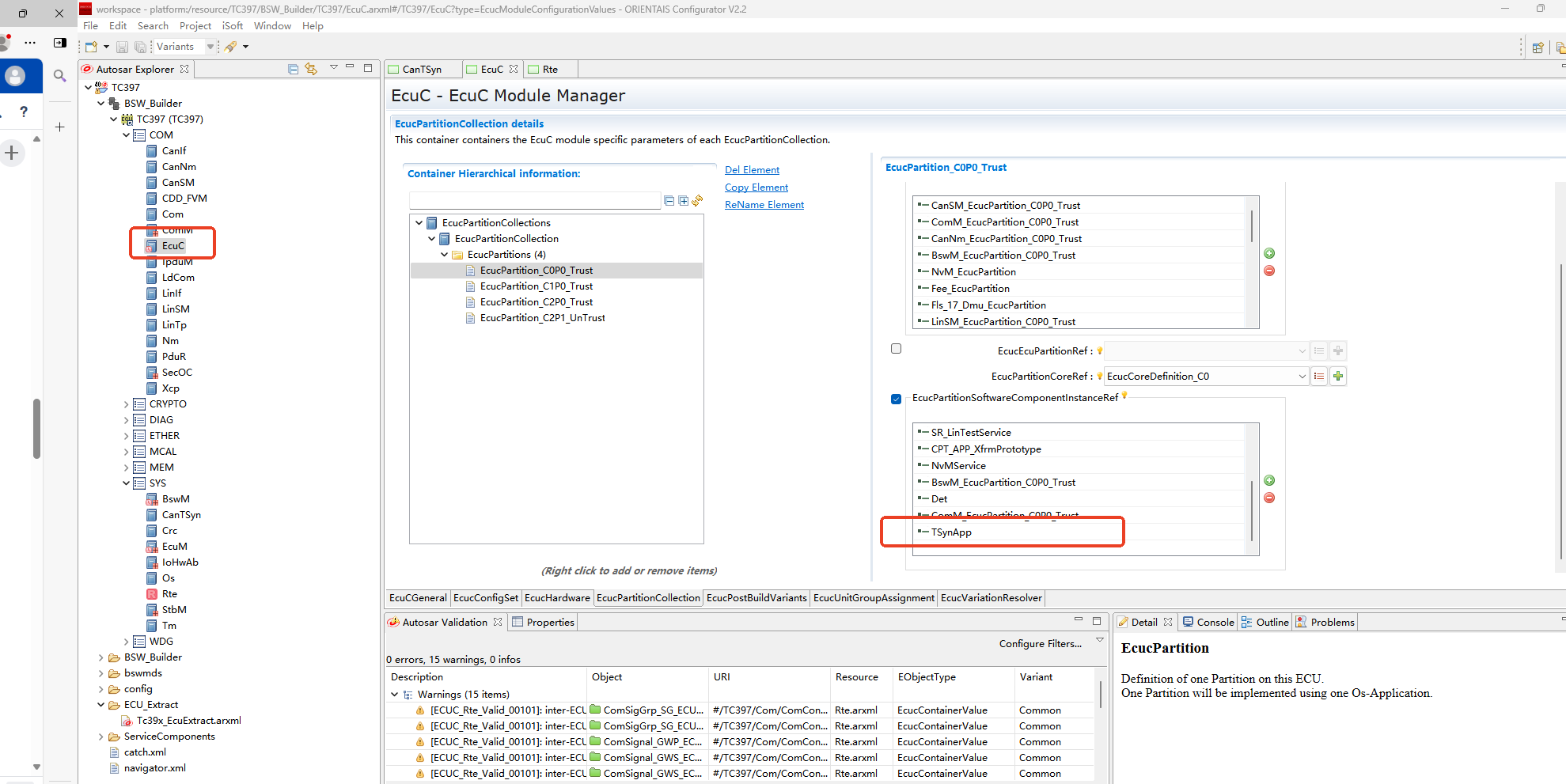Collapse the EcucPartitions (4) node
This screenshot has width=1566, height=784.
click(x=444, y=255)
